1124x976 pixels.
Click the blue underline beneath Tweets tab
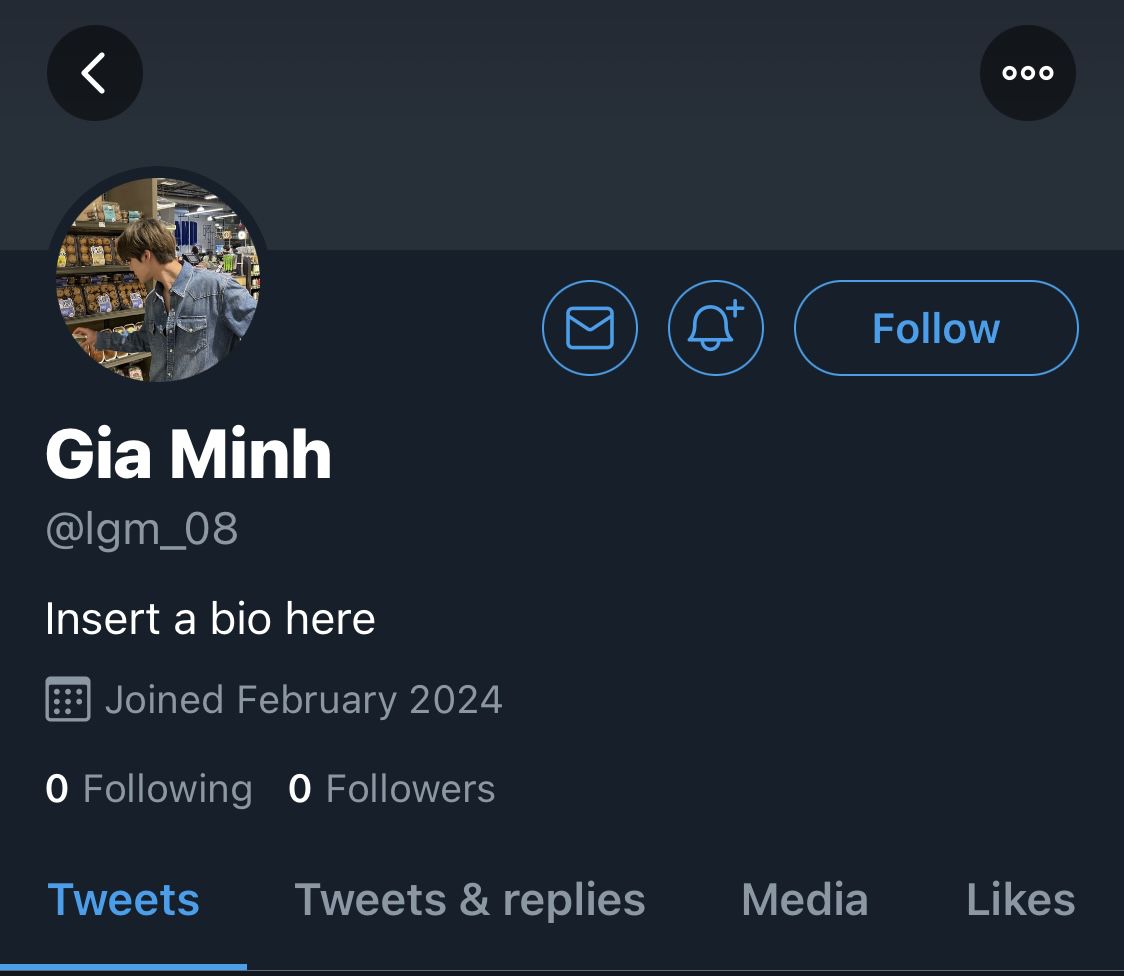click(123, 966)
